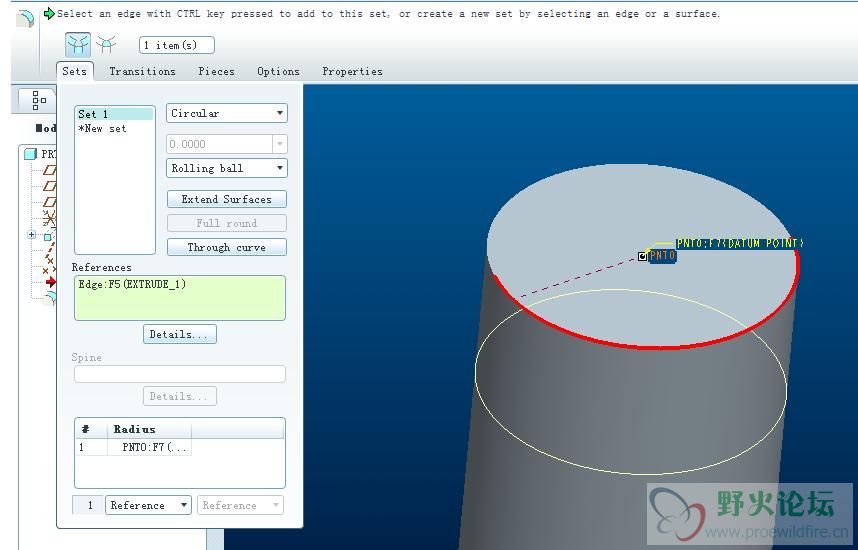
Task: Click the Through curve button
Action: 227,247
